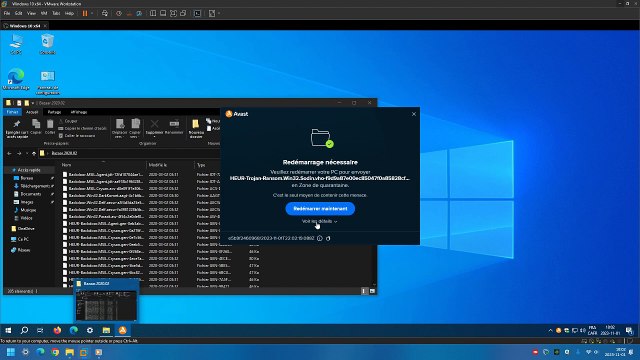Open the Microsoft Edge desktop shortcut
The image size is (640, 360).
(x=16, y=80)
